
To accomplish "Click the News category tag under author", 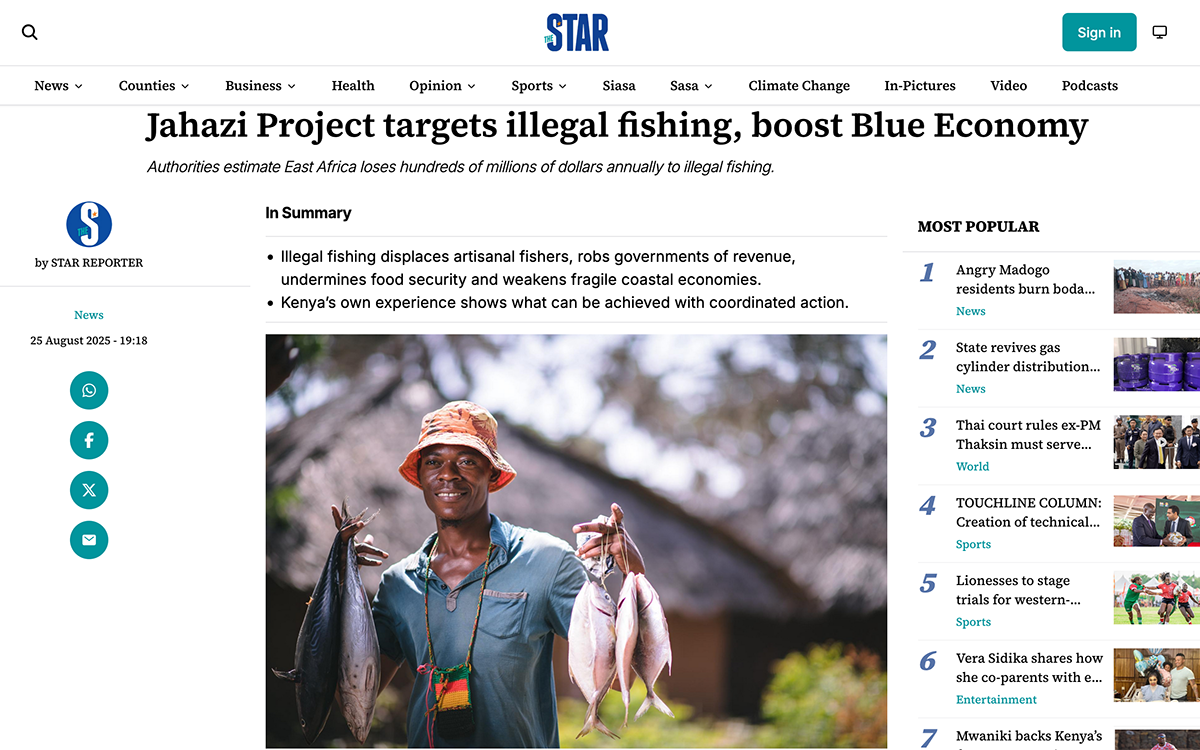I will (x=89, y=315).
